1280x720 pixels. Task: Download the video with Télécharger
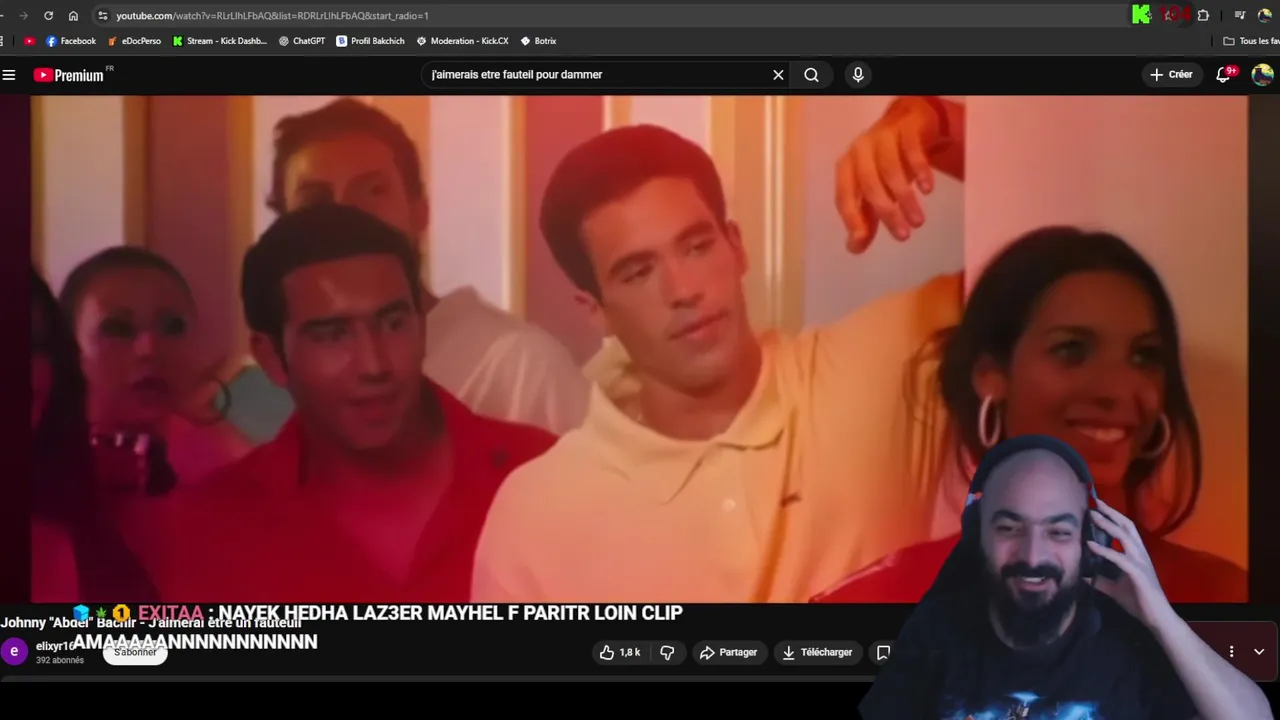(817, 652)
